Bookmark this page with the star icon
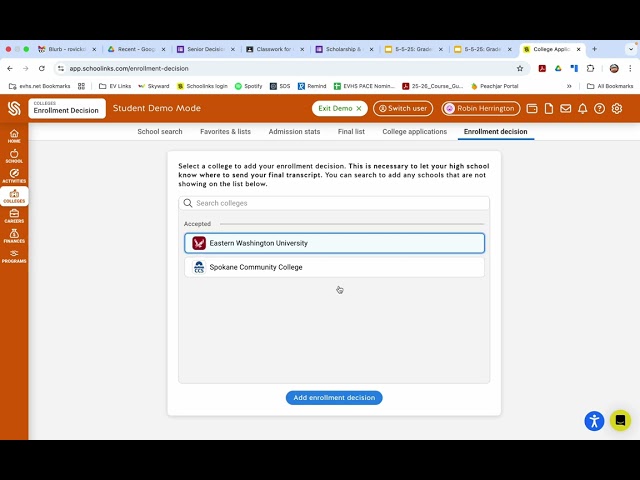The height and width of the screenshot is (480, 640). coord(520,69)
